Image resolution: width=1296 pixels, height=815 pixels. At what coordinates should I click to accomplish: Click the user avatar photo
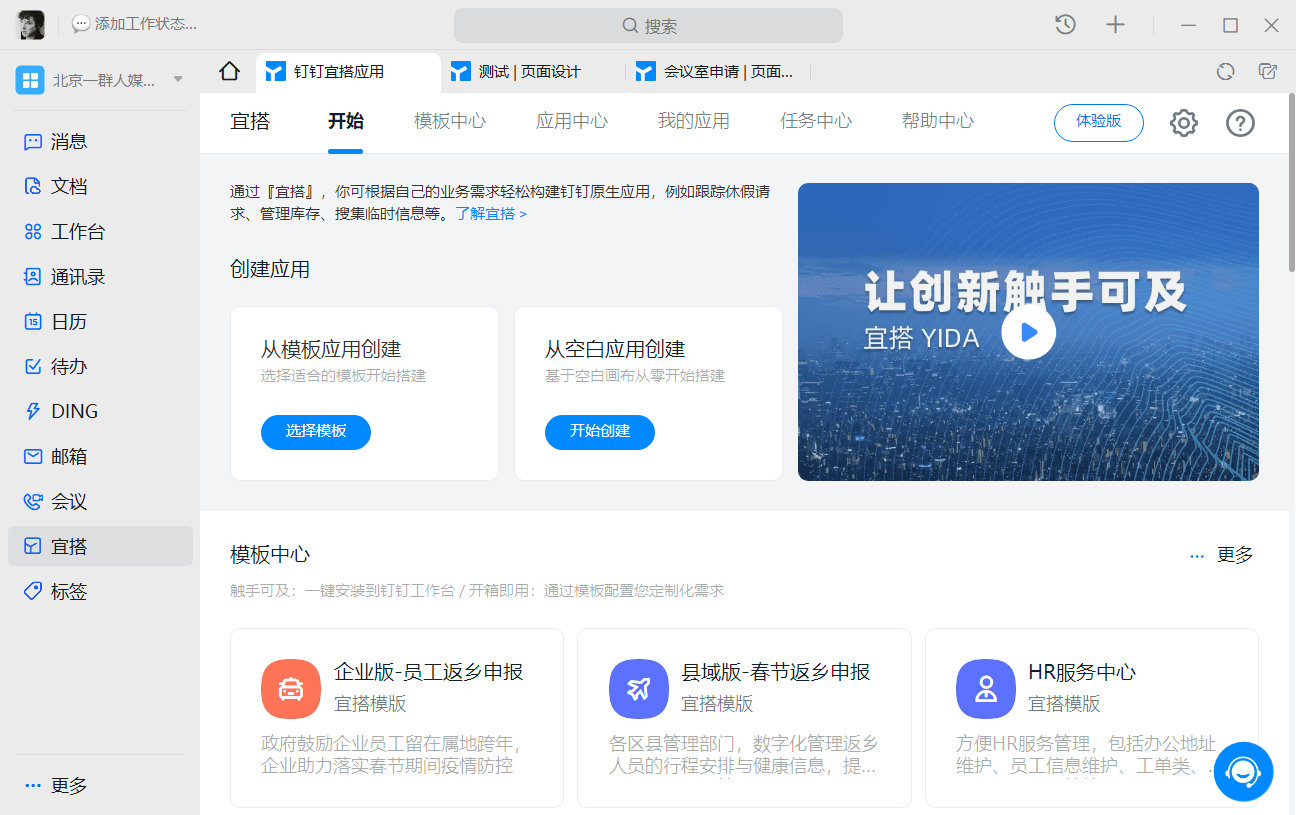(x=31, y=25)
